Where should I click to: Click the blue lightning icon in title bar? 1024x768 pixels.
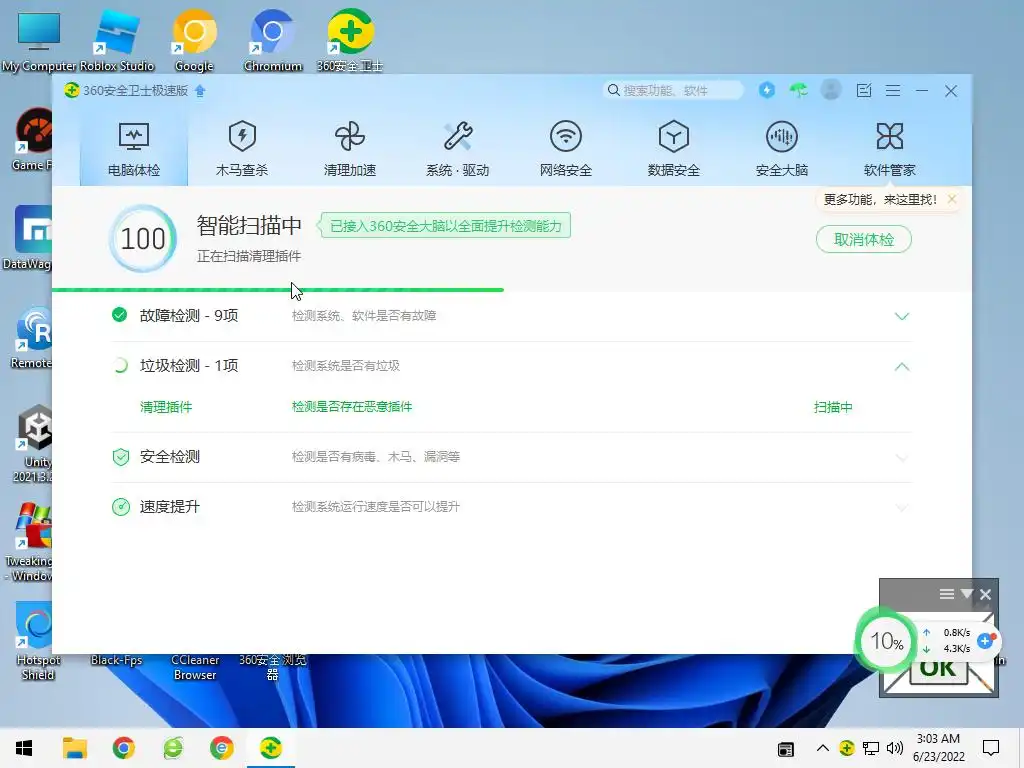coord(767,90)
